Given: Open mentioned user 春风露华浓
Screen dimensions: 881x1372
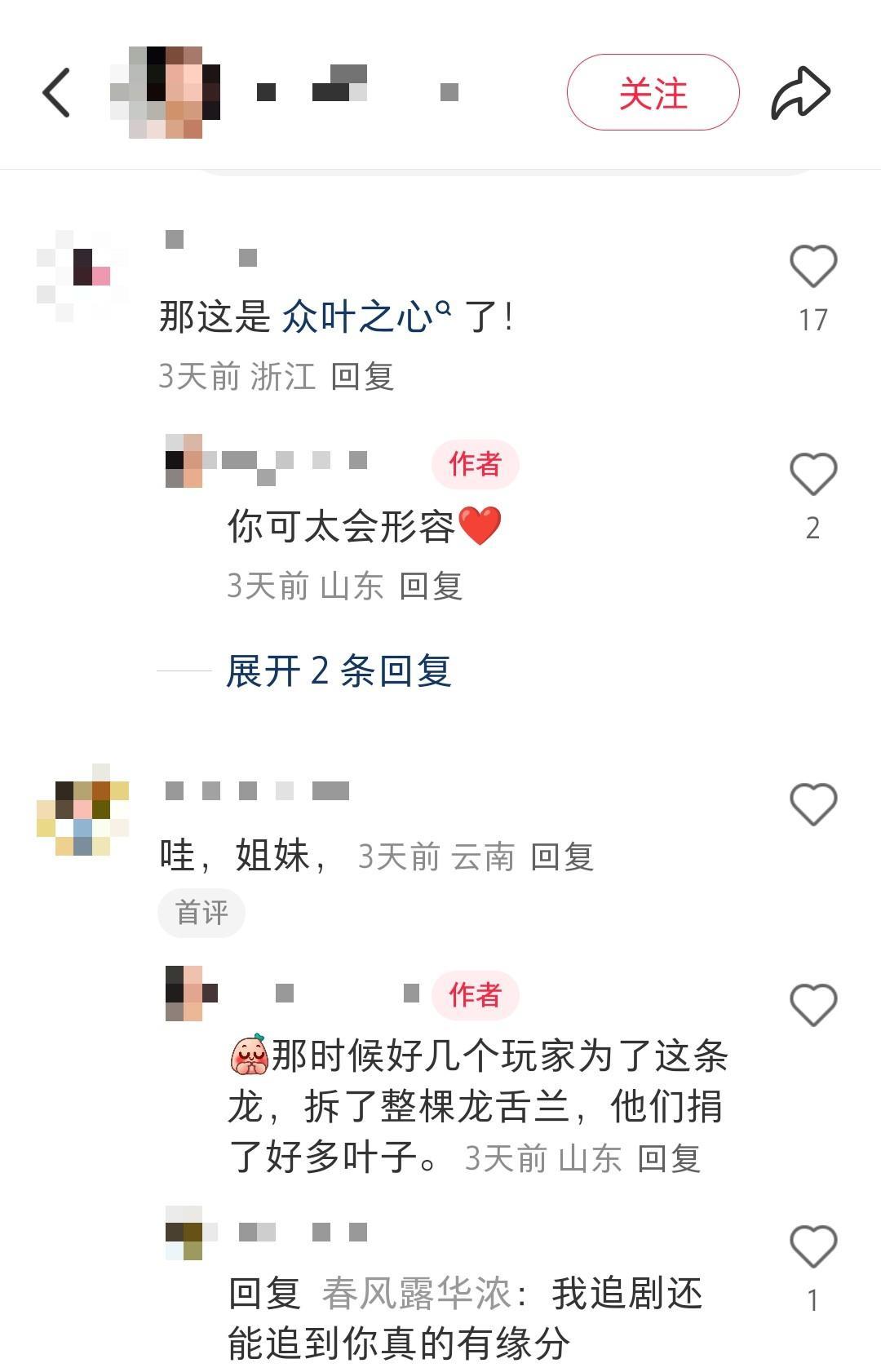Looking at the screenshot, I should tap(416, 1294).
